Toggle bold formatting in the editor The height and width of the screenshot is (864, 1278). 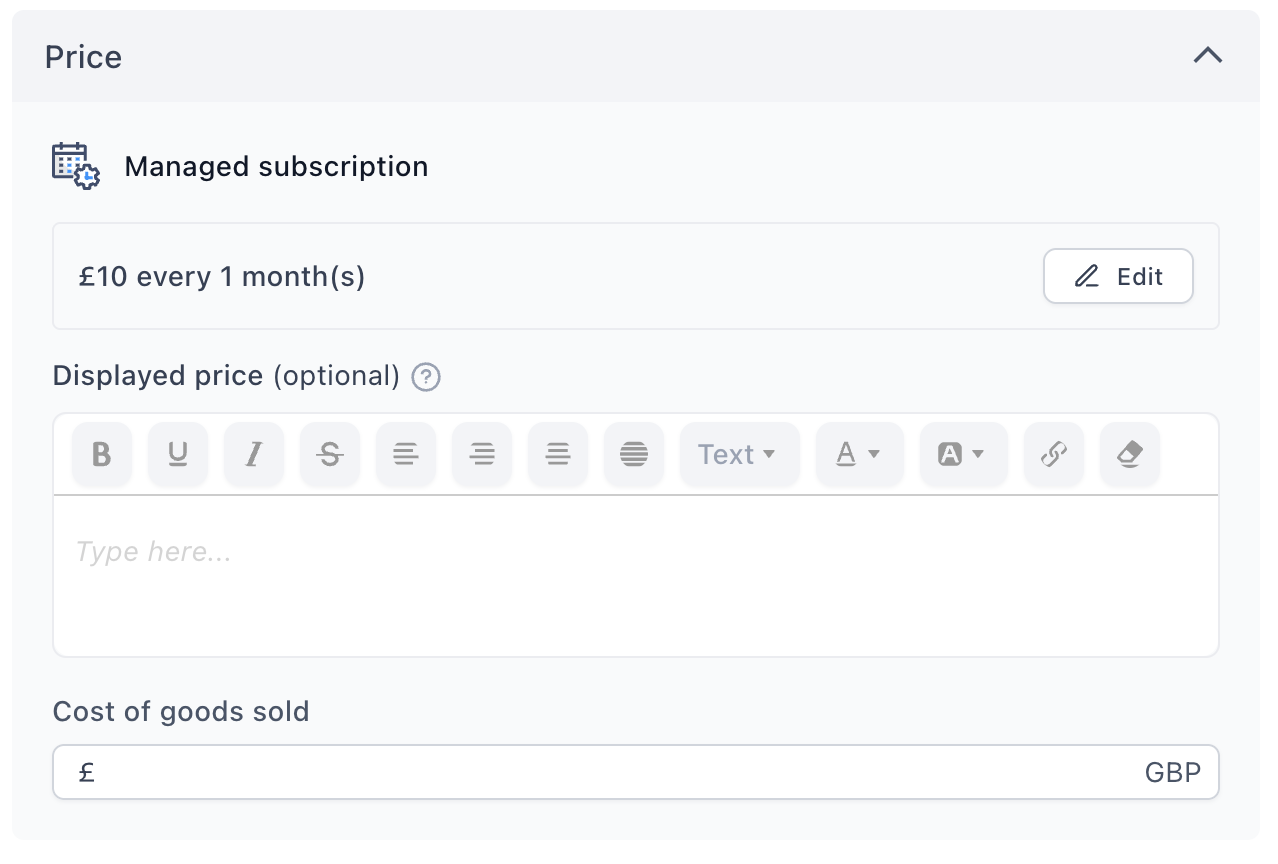pyautogui.click(x=102, y=454)
